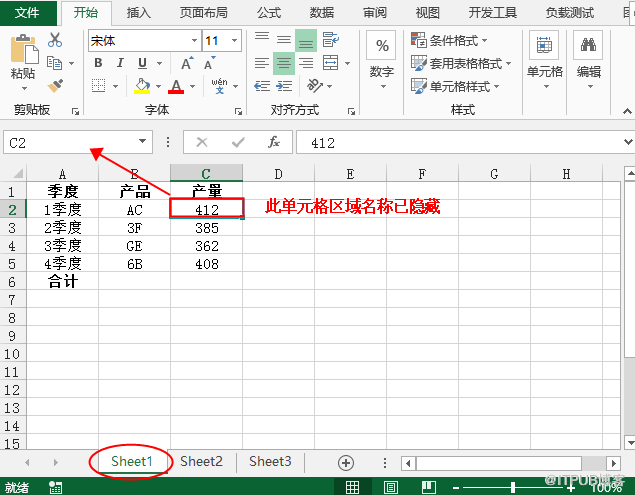Apply red font color A
This screenshot has height=495, width=635.
coord(176,86)
